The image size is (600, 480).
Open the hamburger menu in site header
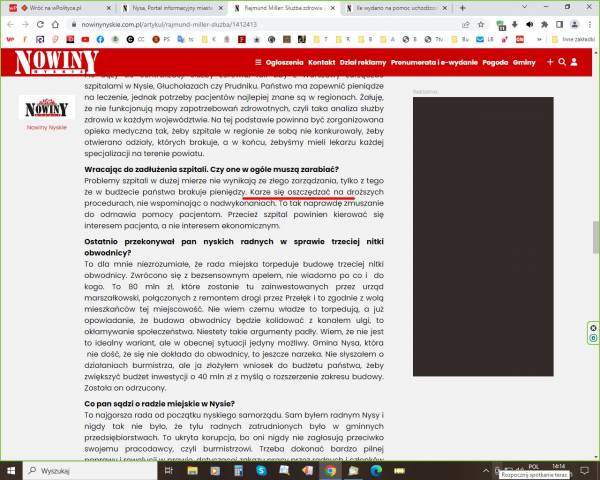point(258,62)
